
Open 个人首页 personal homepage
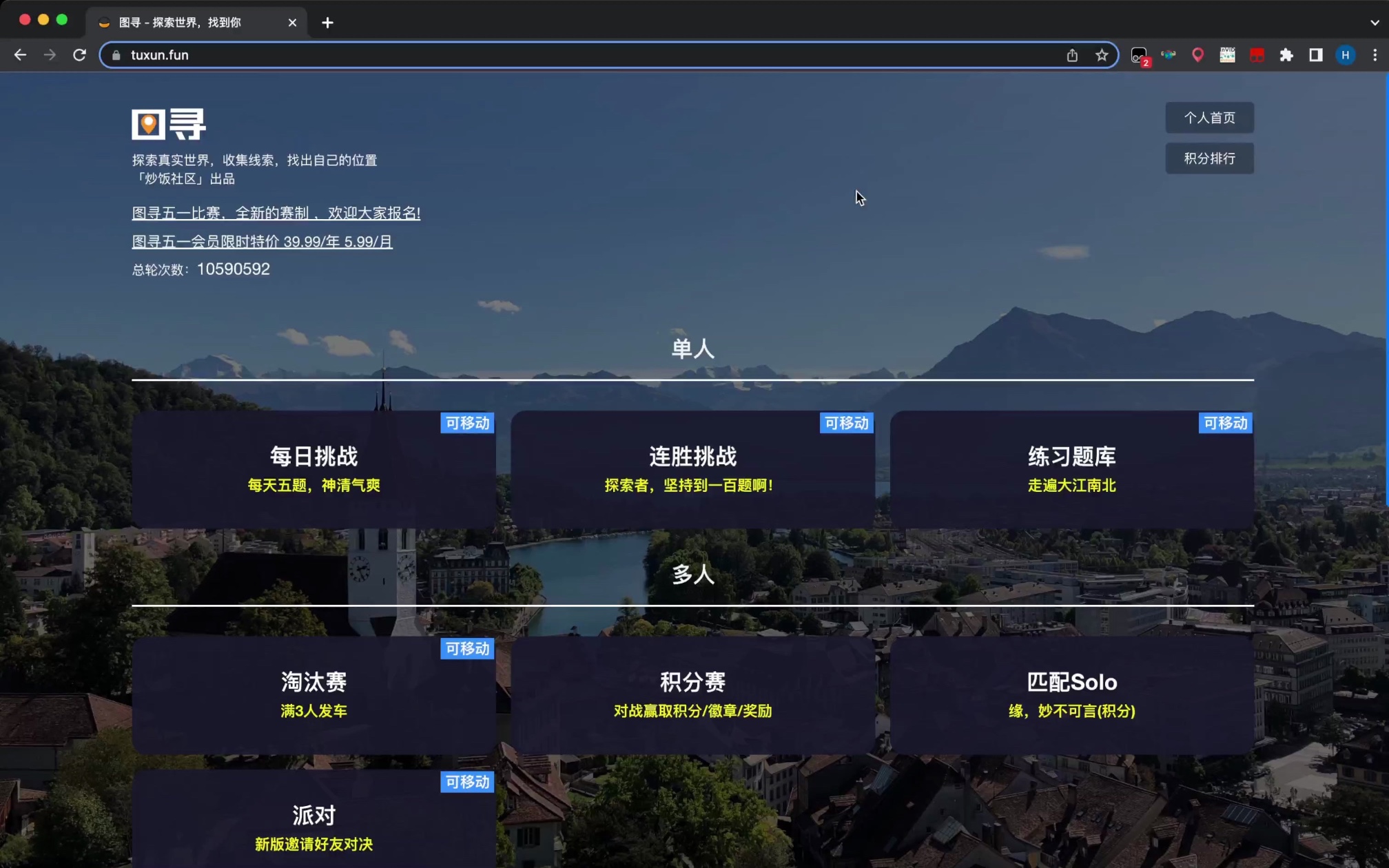tap(1209, 118)
